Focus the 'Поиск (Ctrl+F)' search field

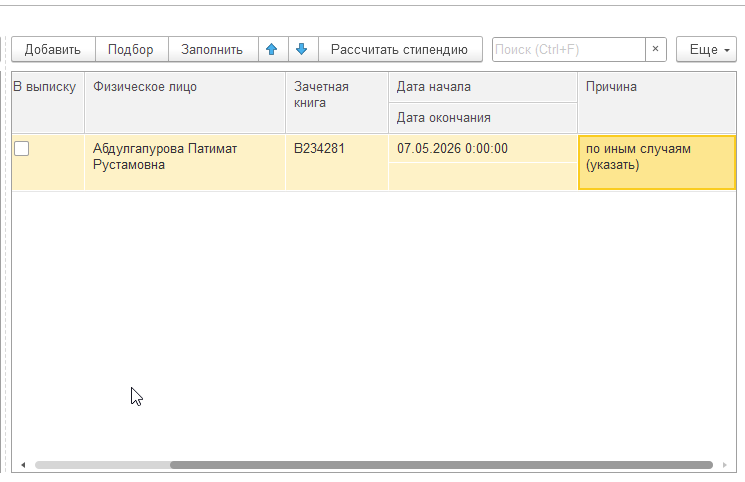(x=569, y=49)
